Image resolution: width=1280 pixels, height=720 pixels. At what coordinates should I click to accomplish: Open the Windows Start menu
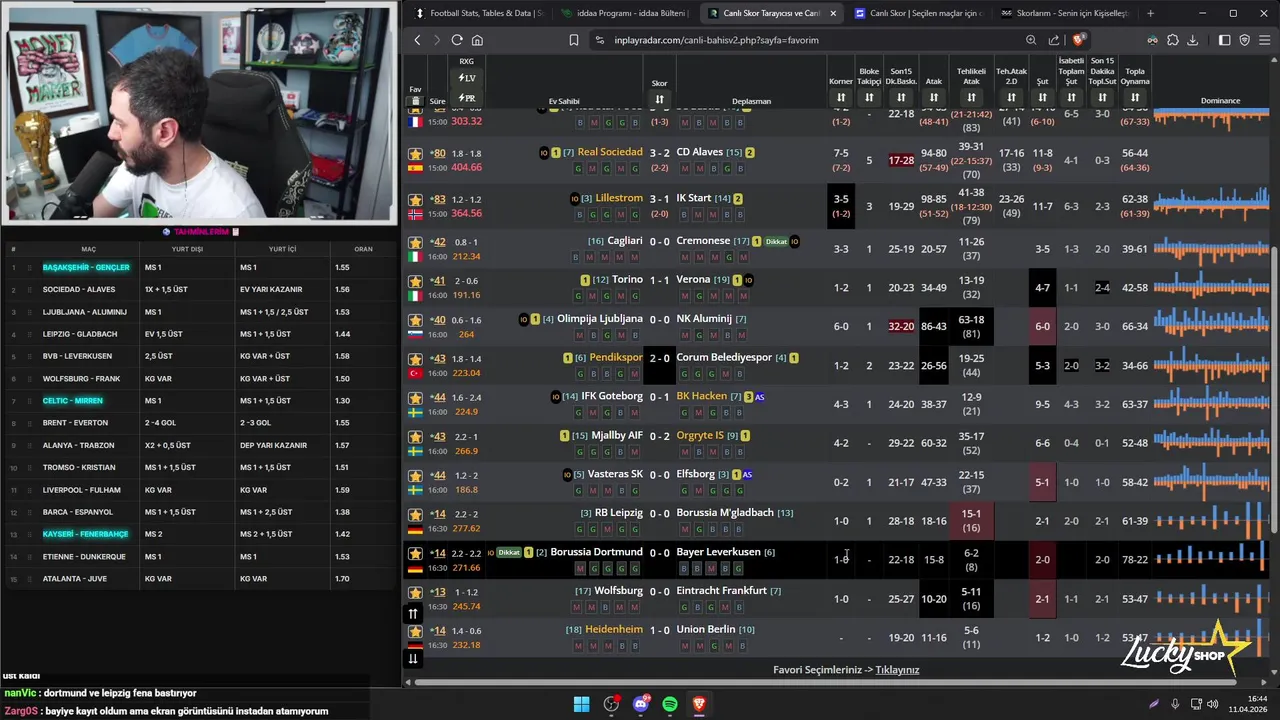[x=581, y=704]
